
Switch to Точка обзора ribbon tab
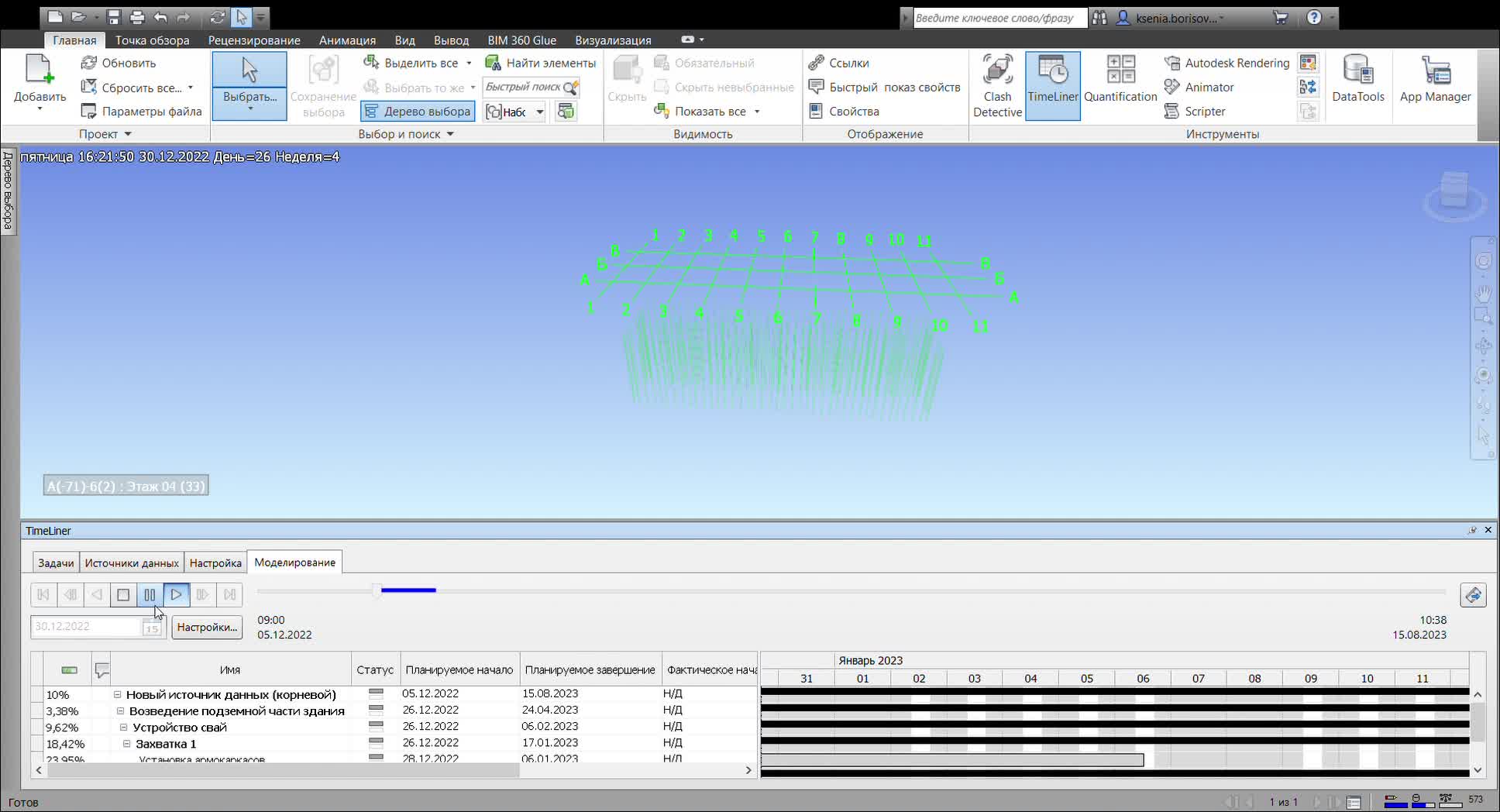click(x=152, y=40)
